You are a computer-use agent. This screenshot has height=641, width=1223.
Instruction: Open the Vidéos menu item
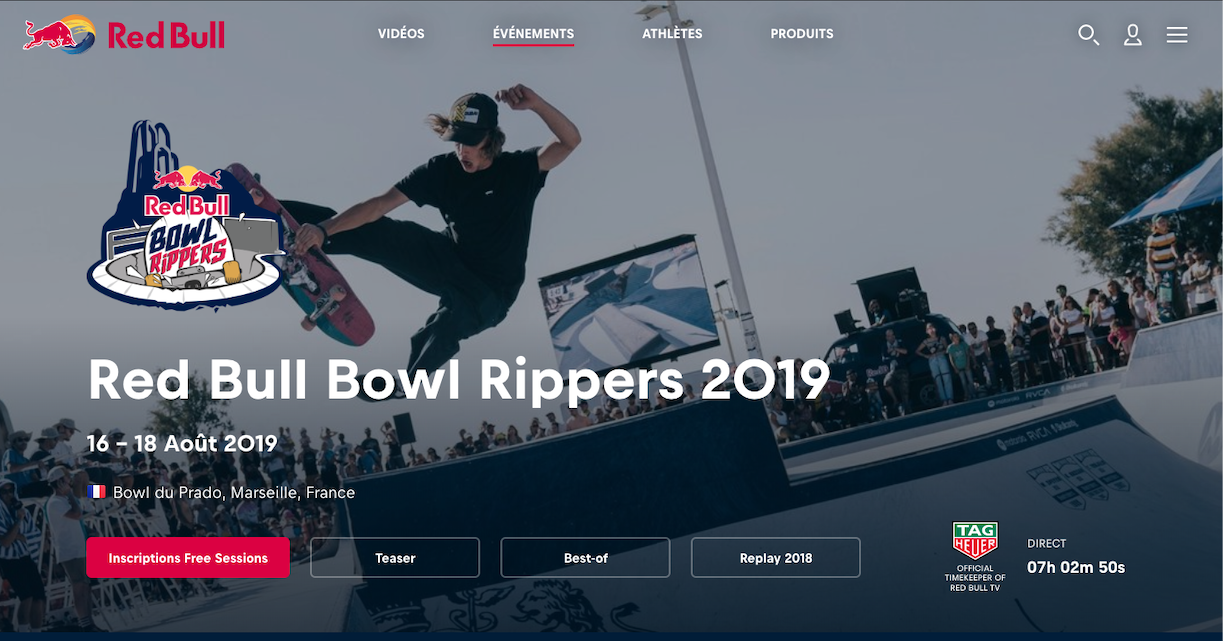pos(401,34)
